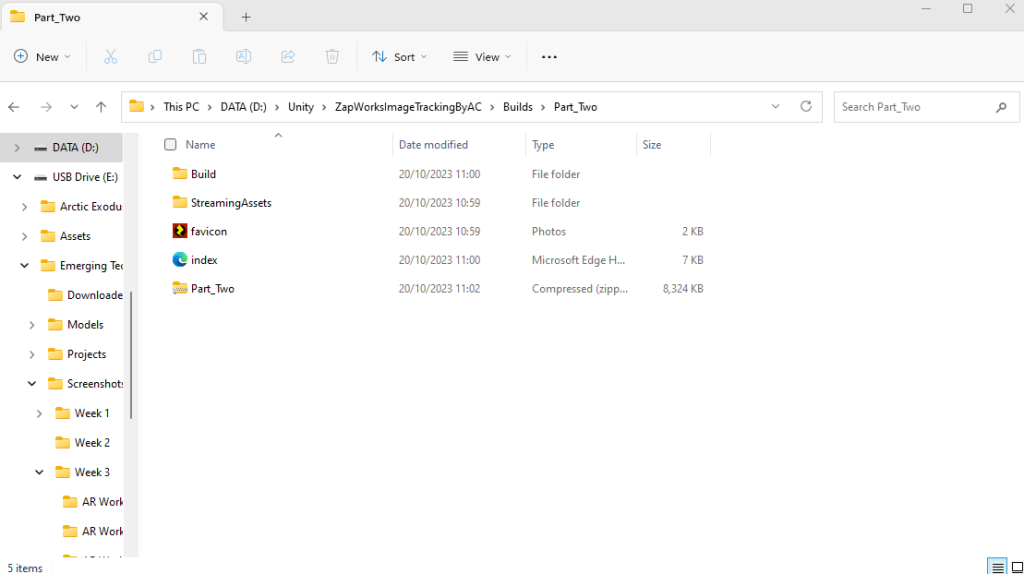The image size is (1024, 574).
Task: Switch to large thumbnails view toggle
Action: point(1015,567)
